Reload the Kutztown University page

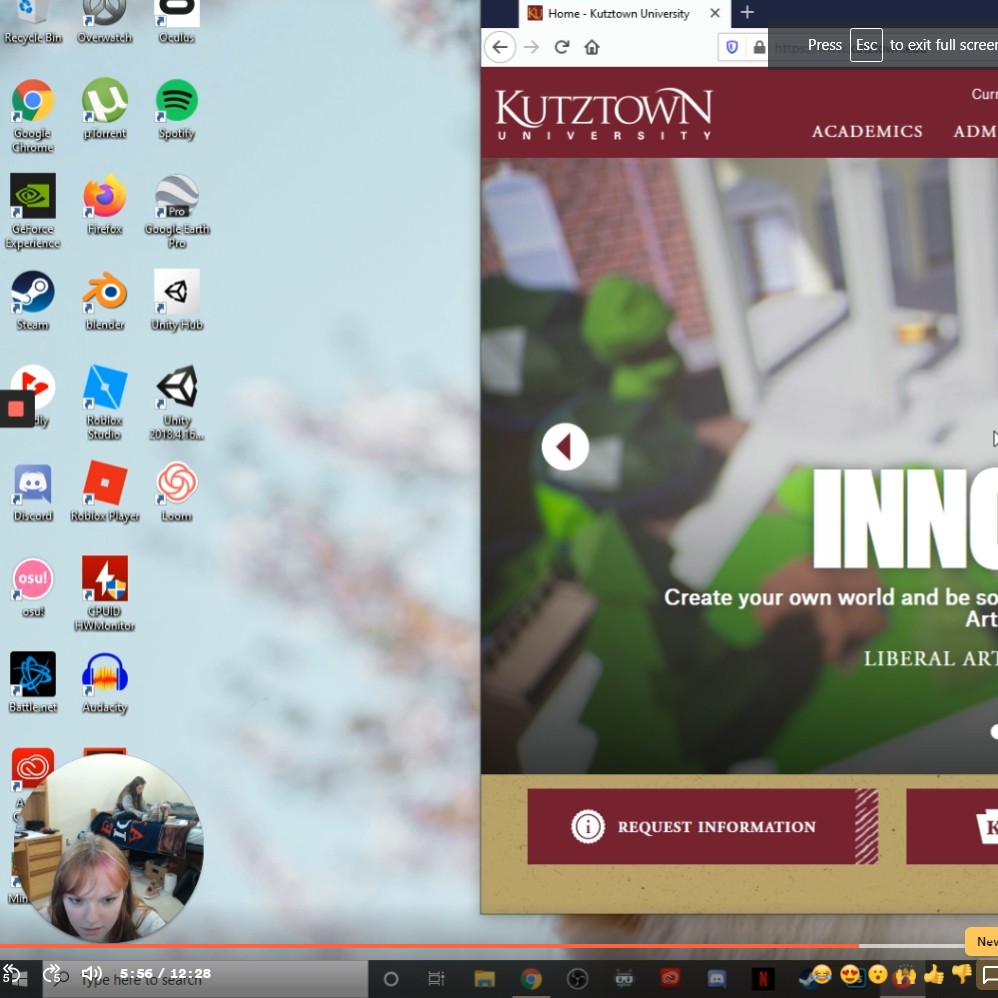(561, 47)
